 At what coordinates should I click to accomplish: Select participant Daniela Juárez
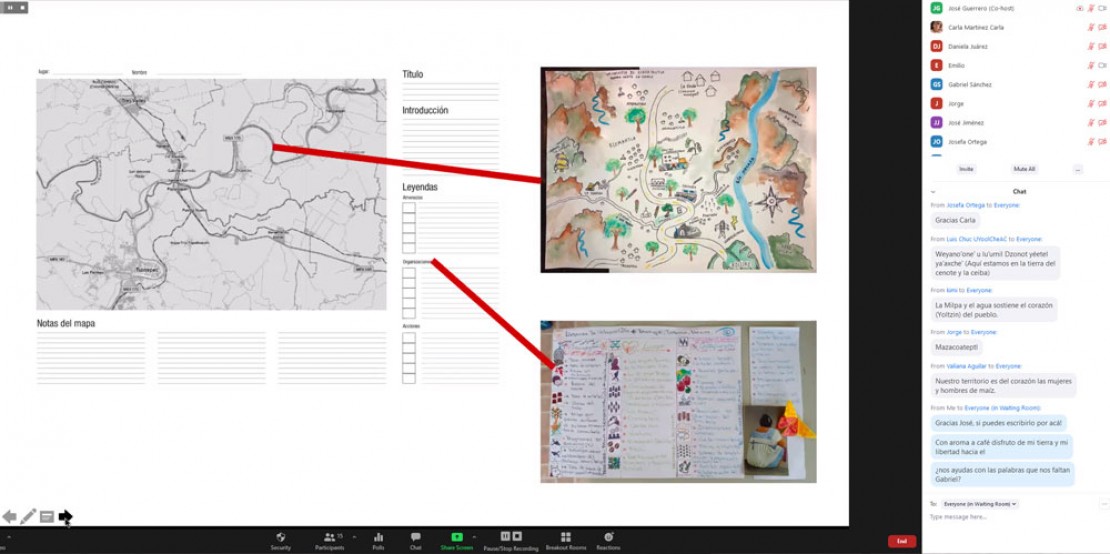tap(1017, 46)
